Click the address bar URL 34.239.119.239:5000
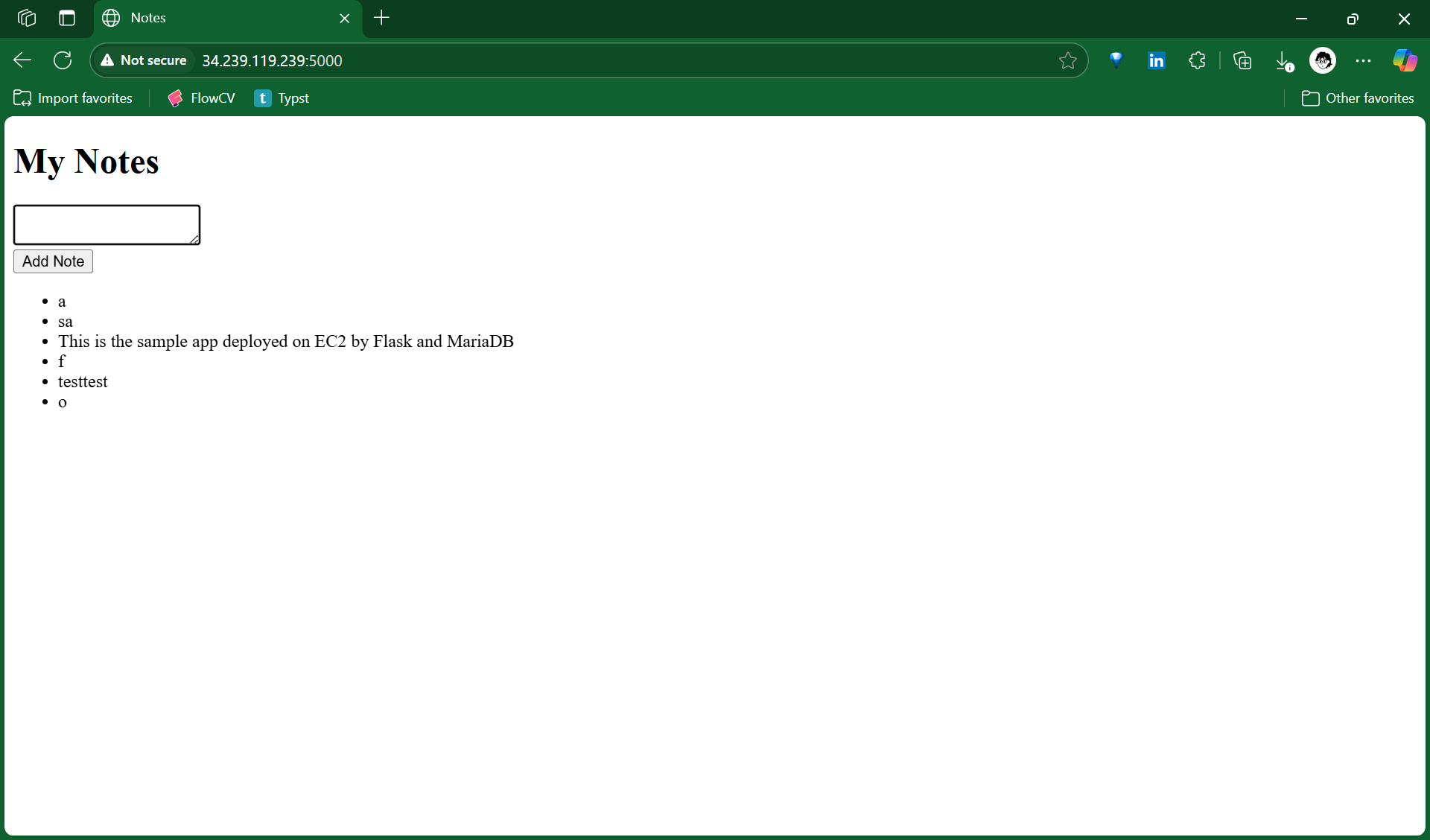The width and height of the screenshot is (1430, 840). pos(272,60)
